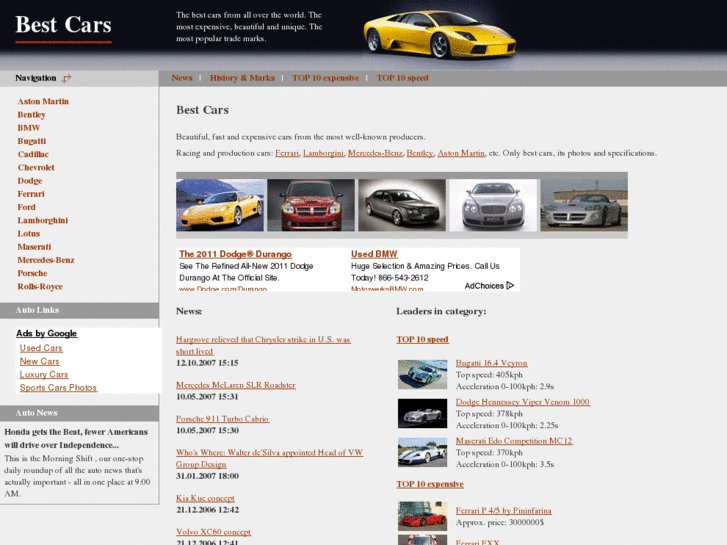Follow the Mercedes-Benz link in the intro

click(375, 153)
